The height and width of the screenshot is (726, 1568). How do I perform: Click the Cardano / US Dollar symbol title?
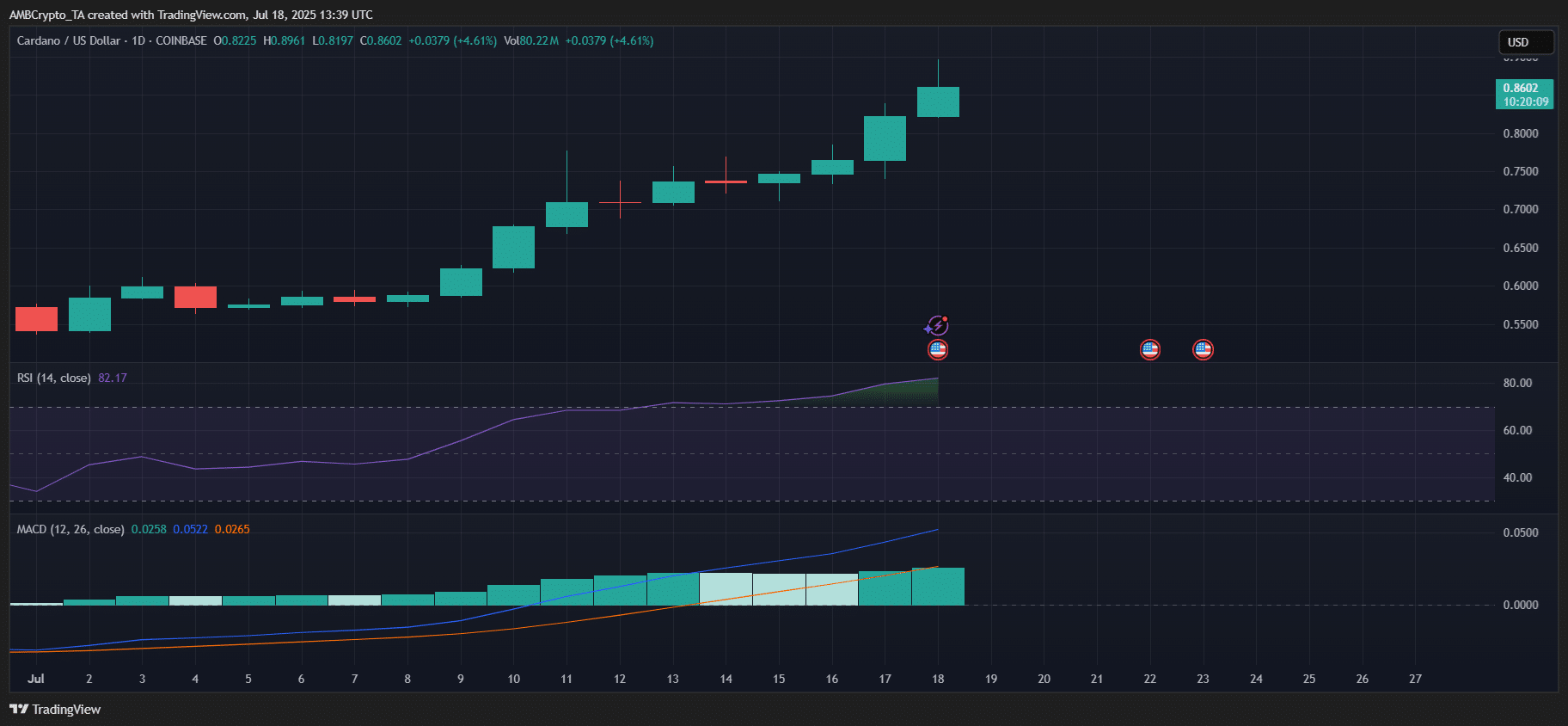(x=70, y=40)
